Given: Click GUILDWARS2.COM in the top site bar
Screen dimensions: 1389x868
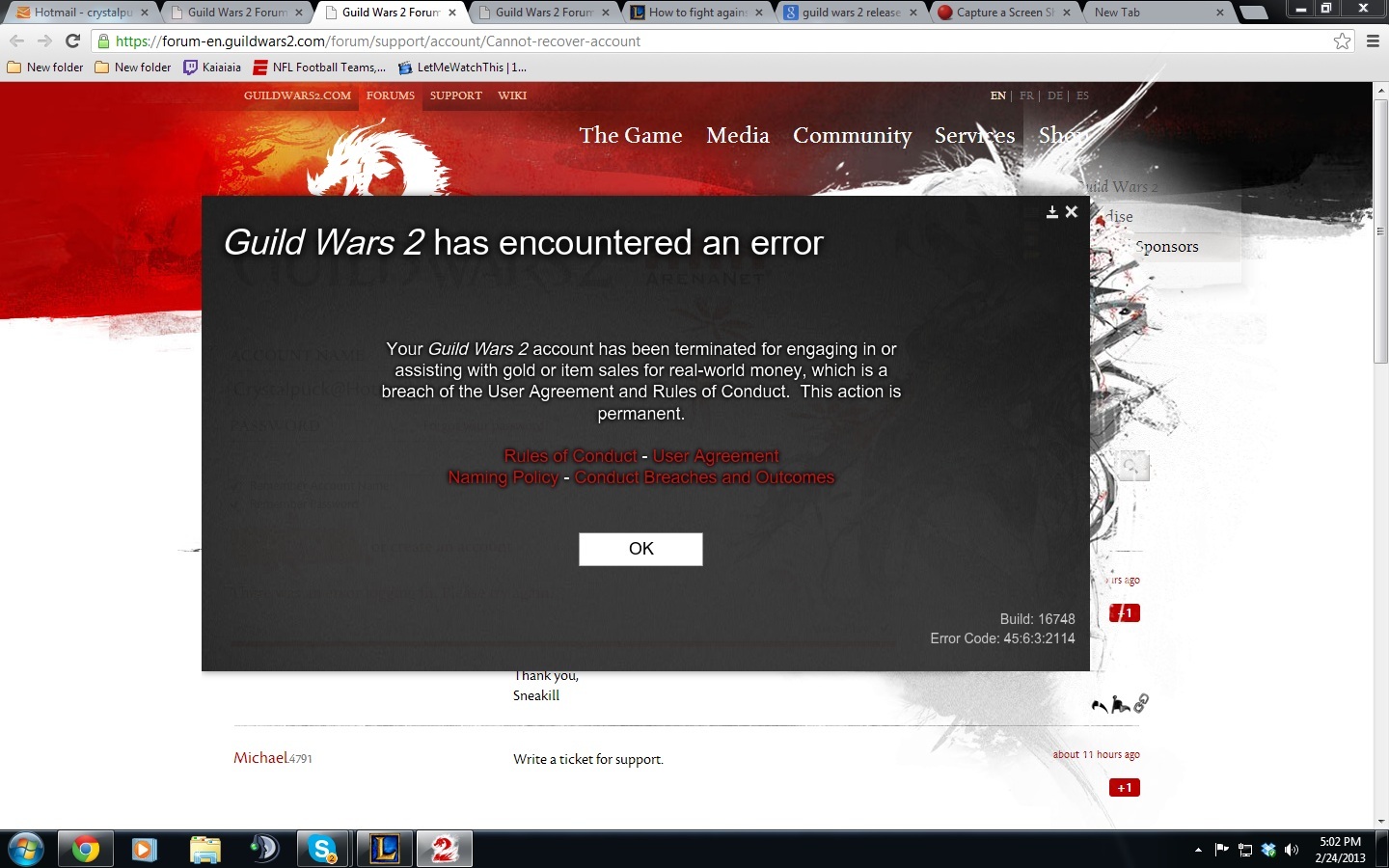Looking at the screenshot, I should click(297, 95).
